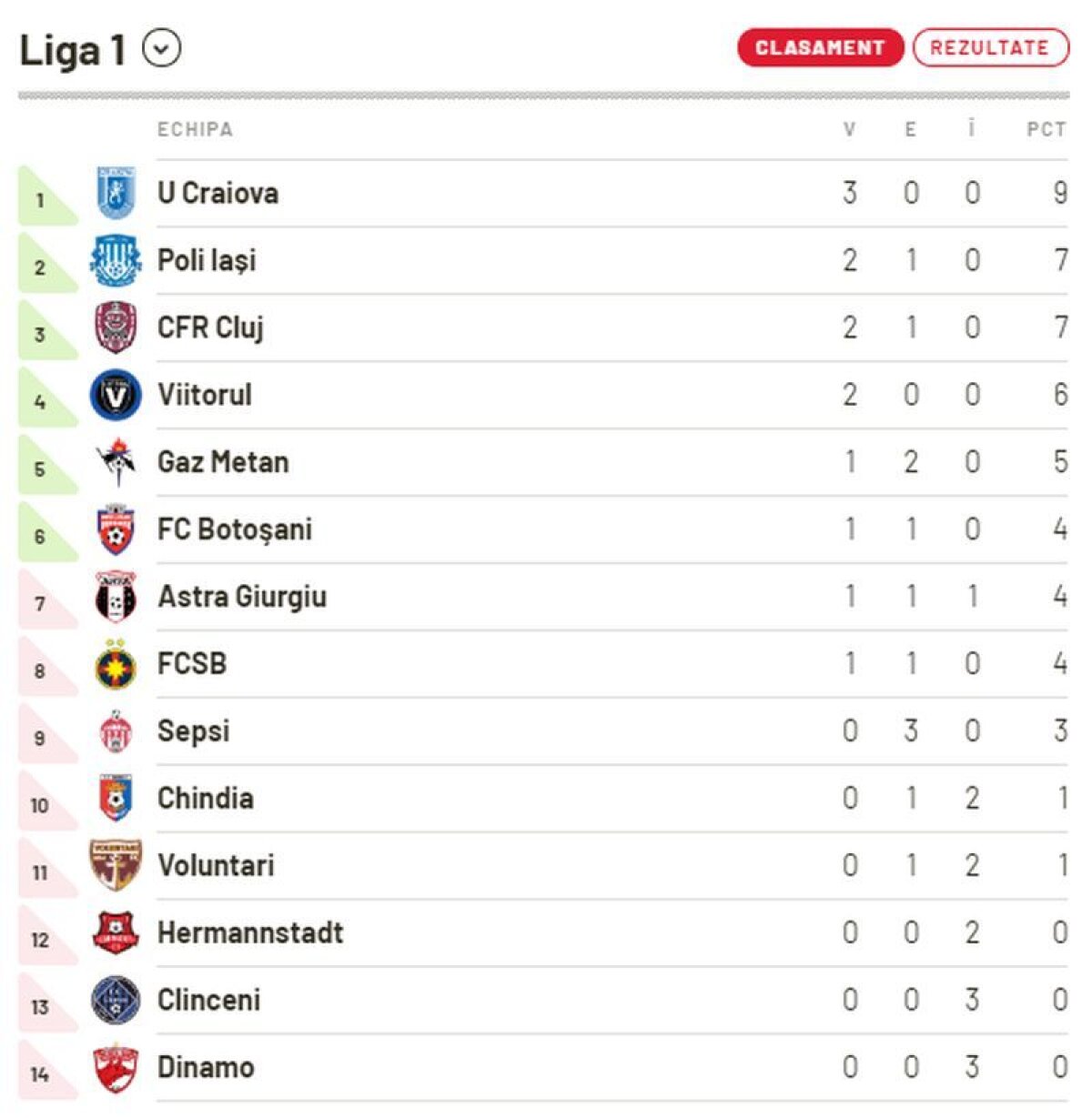Select the CFR Cluj club badge
Image resolution: width=1092 pixels, height=1118 pixels.
point(116,327)
